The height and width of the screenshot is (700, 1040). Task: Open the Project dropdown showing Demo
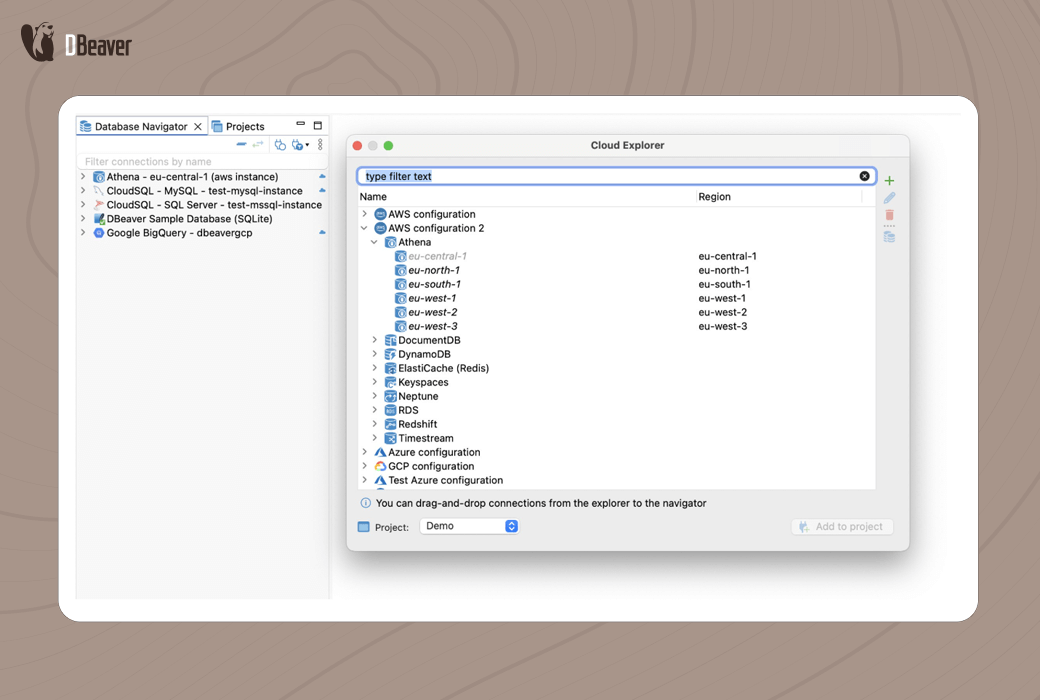pyautogui.click(x=469, y=526)
